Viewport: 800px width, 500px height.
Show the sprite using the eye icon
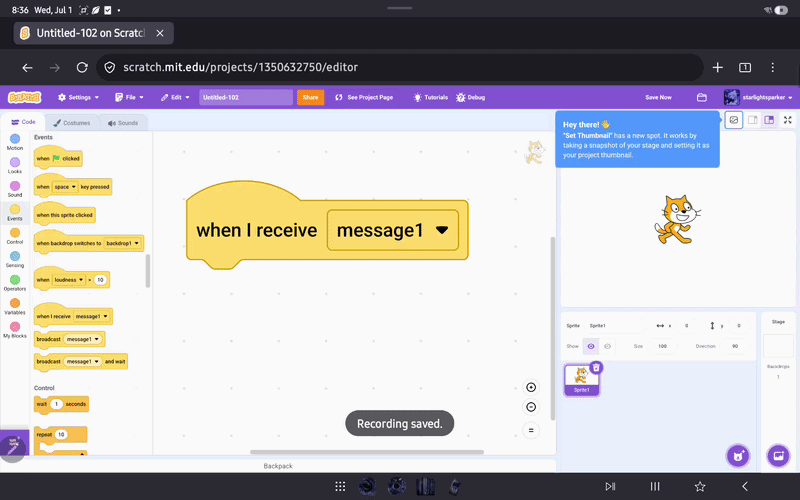pyautogui.click(x=591, y=346)
